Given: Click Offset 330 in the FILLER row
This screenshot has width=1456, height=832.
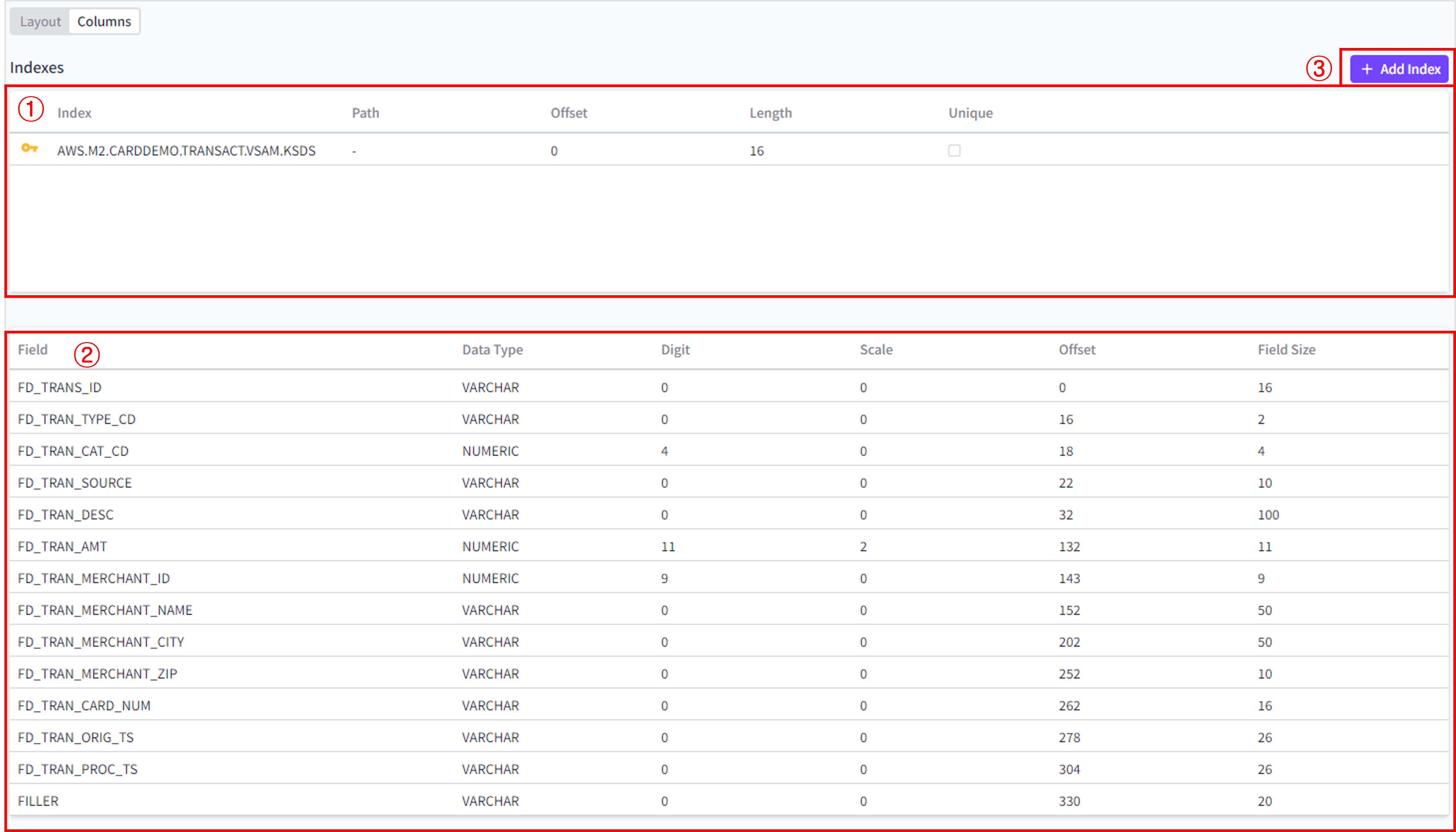Looking at the screenshot, I should pyautogui.click(x=1069, y=801).
